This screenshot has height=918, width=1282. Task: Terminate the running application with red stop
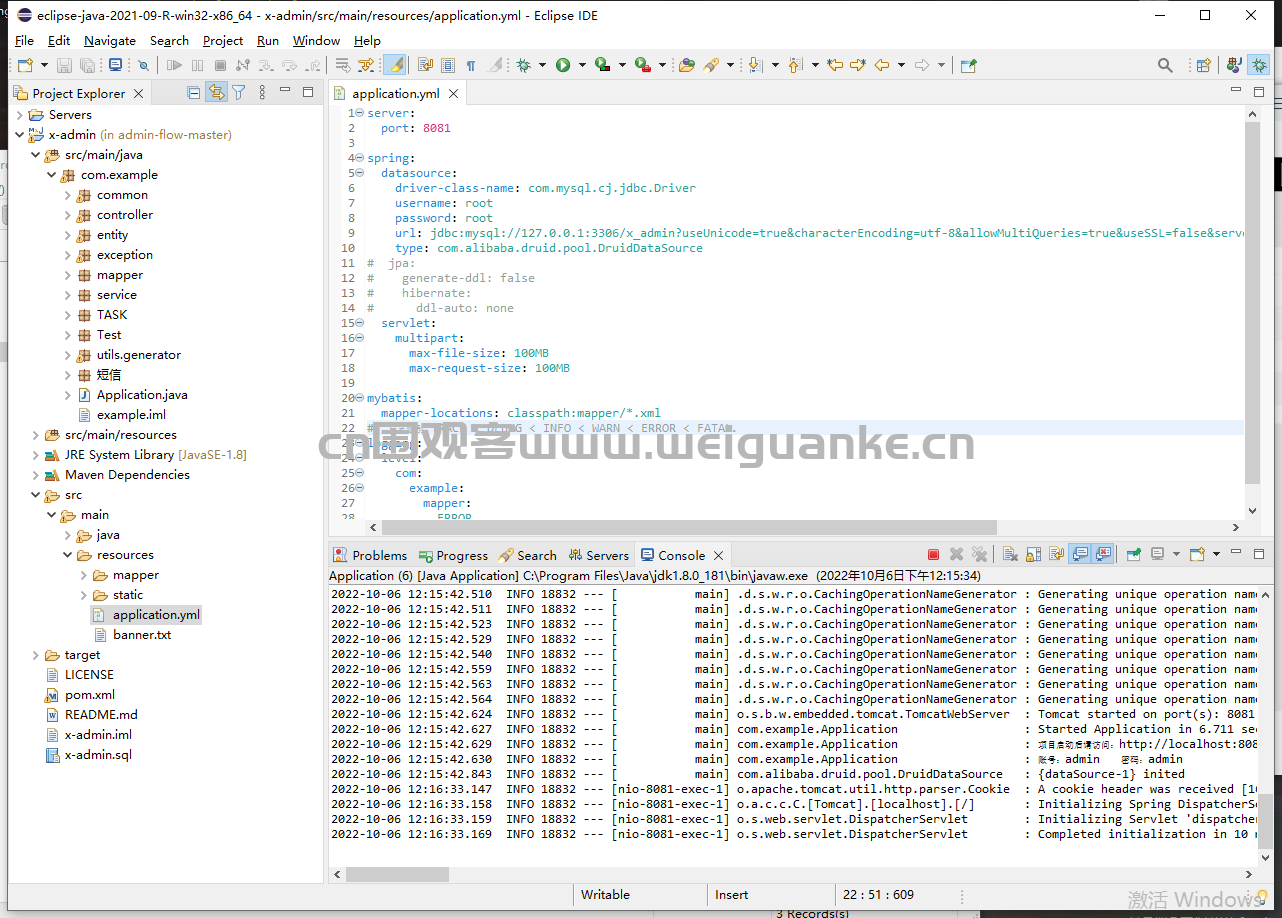coord(933,554)
